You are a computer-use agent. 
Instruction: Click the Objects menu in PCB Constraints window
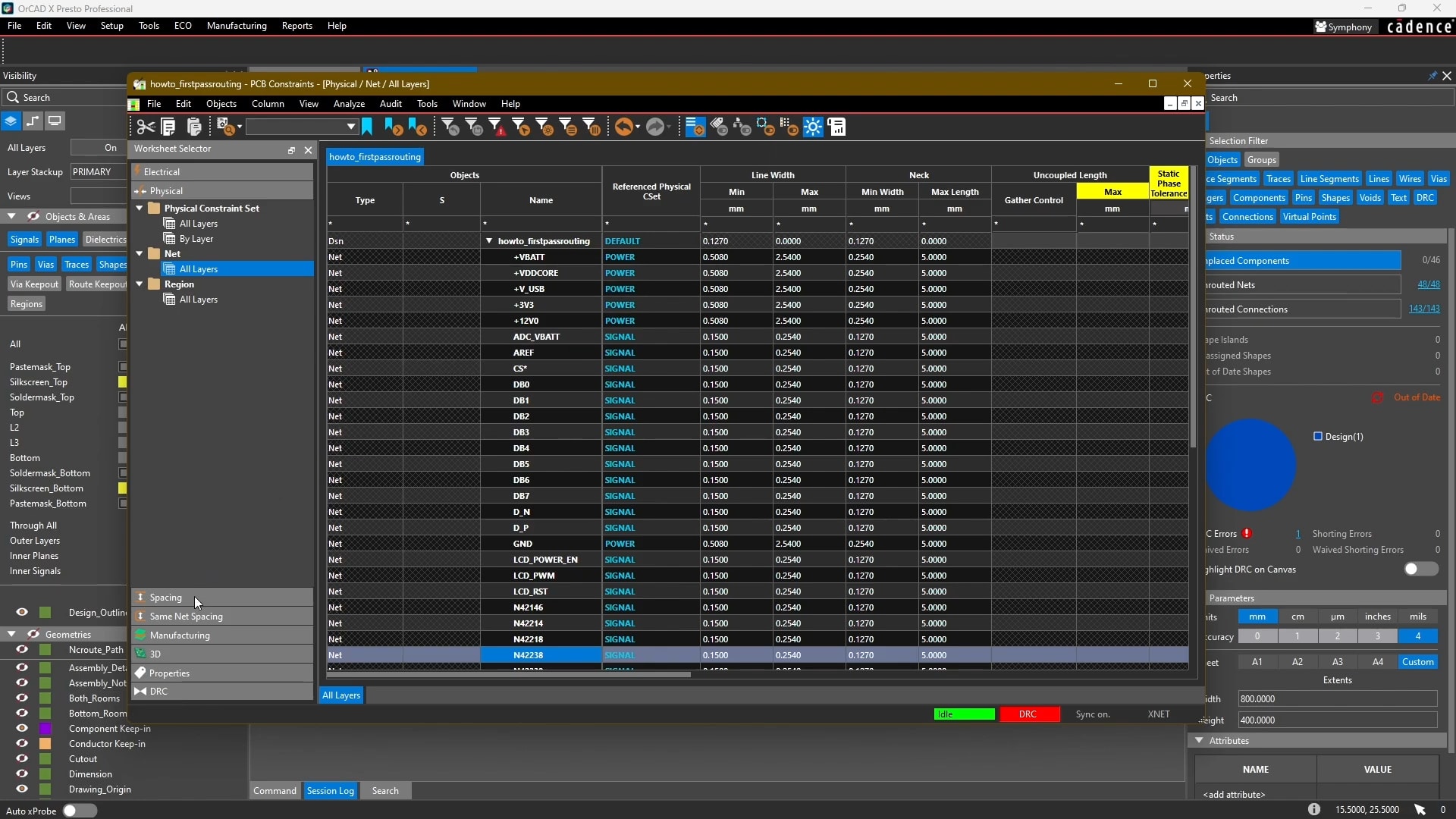(220, 103)
